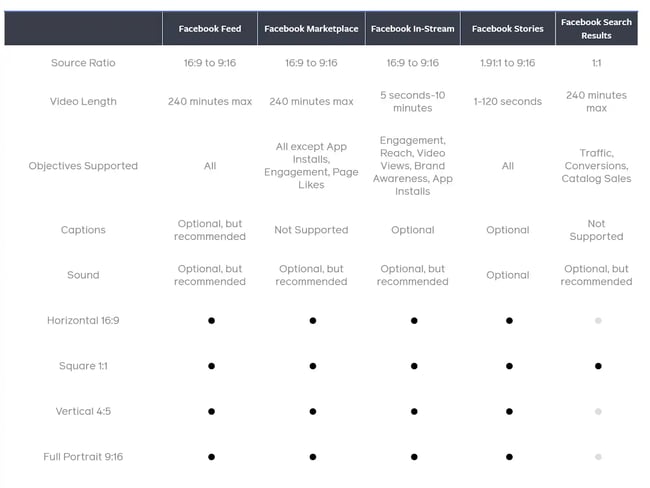The image size is (650, 488).
Task: Click the 'Not Supported' captions cell under Marketplace
Action: (311, 230)
